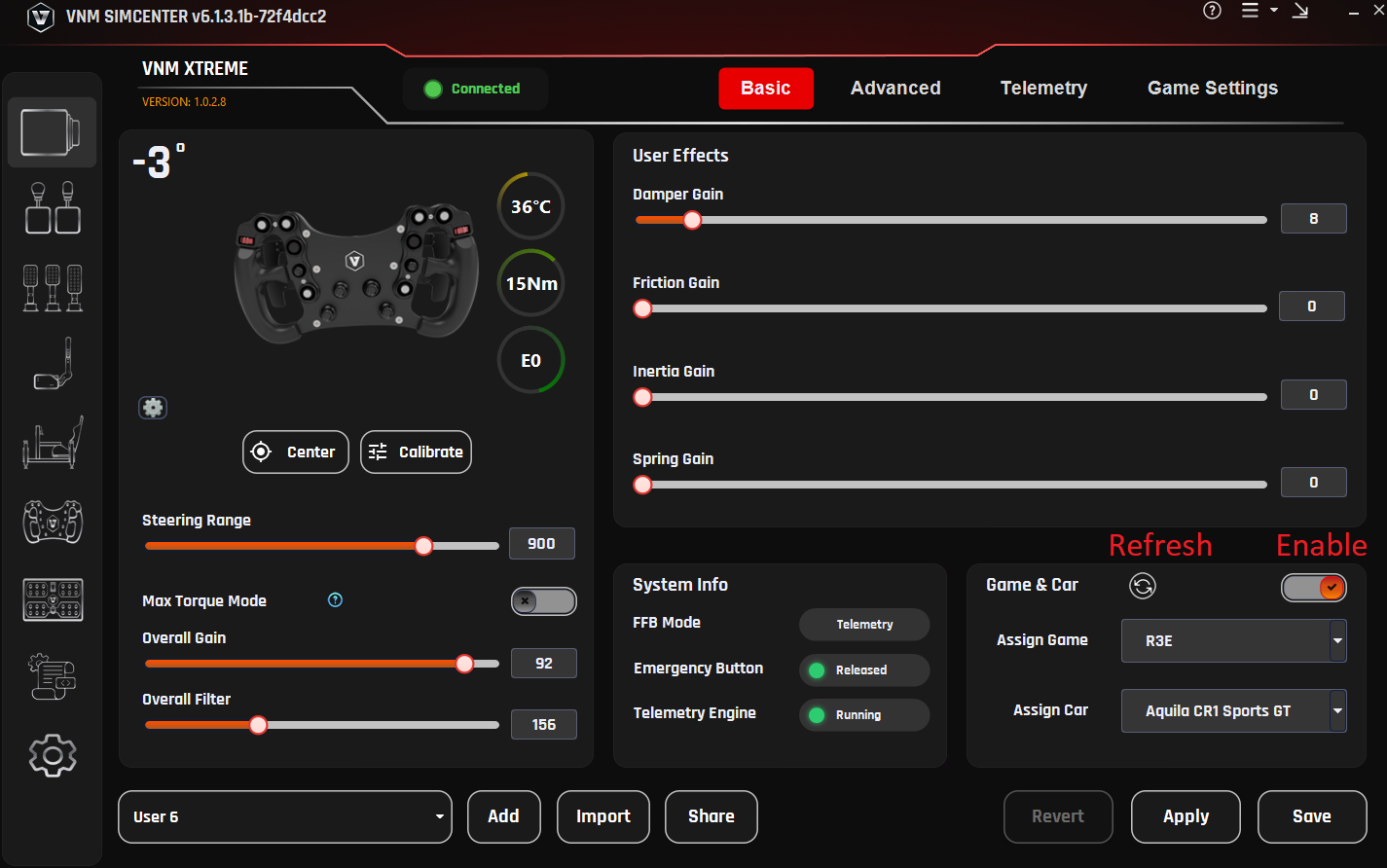Click the FFB Mode Telemetry indicator
1387x868 pixels.
coord(864,625)
